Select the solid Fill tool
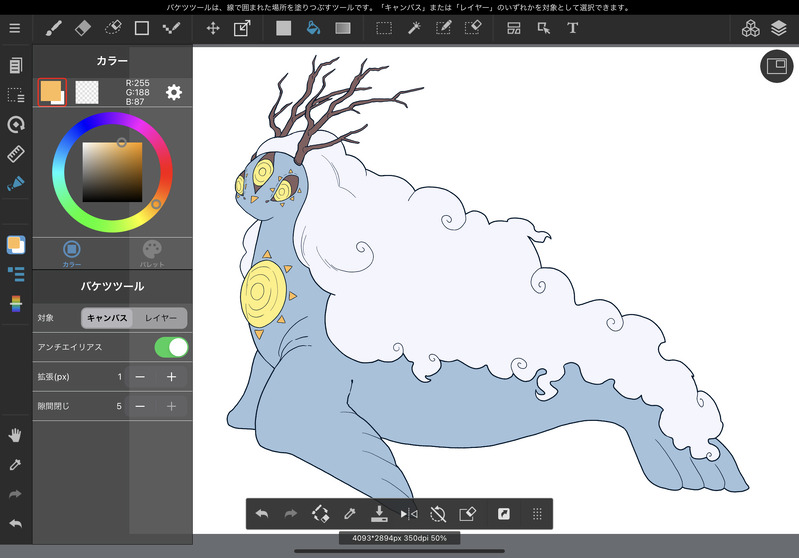Viewport: 799px width, 558px height. click(x=283, y=28)
